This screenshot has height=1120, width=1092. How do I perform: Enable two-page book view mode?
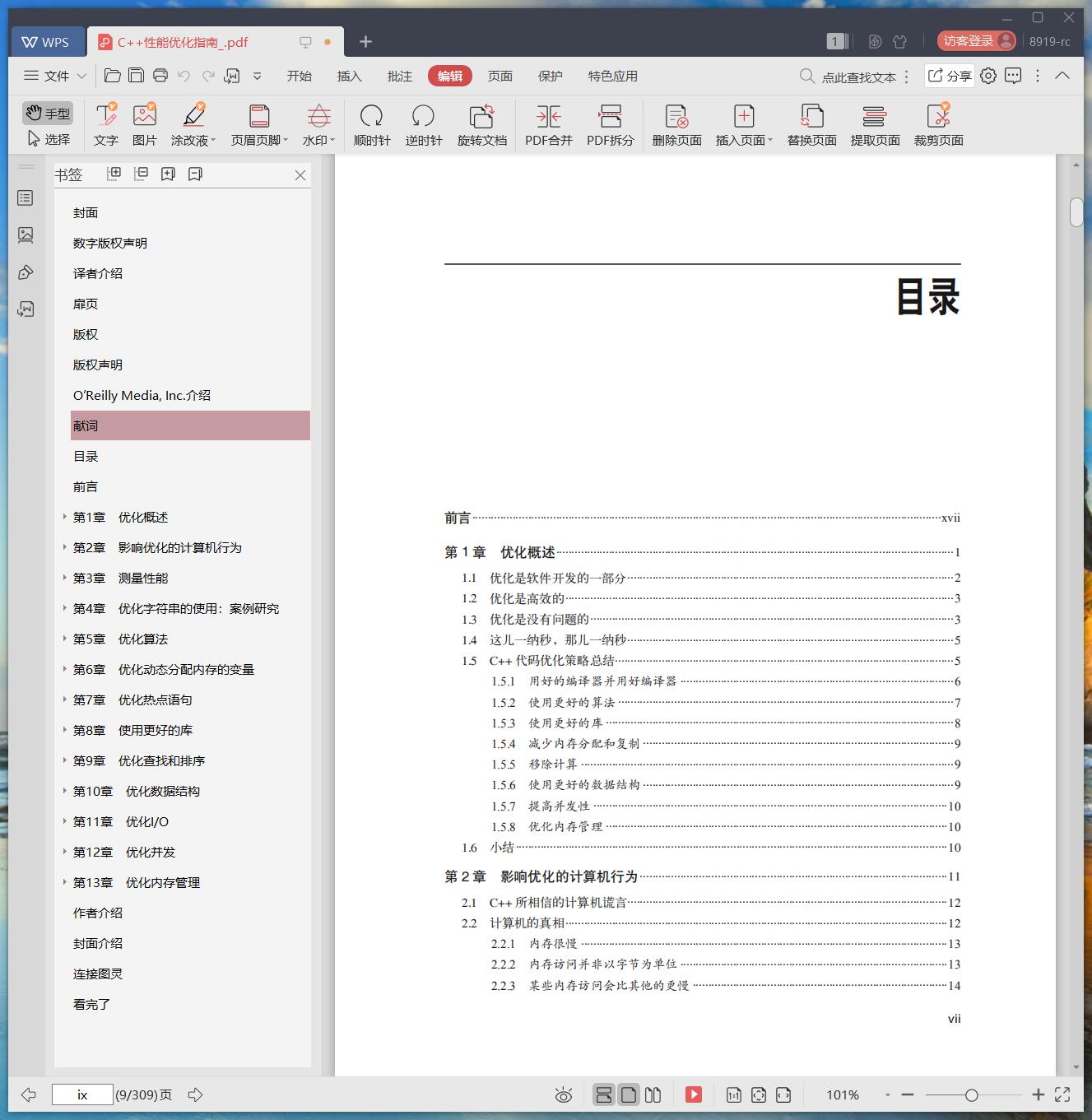pos(653,1094)
